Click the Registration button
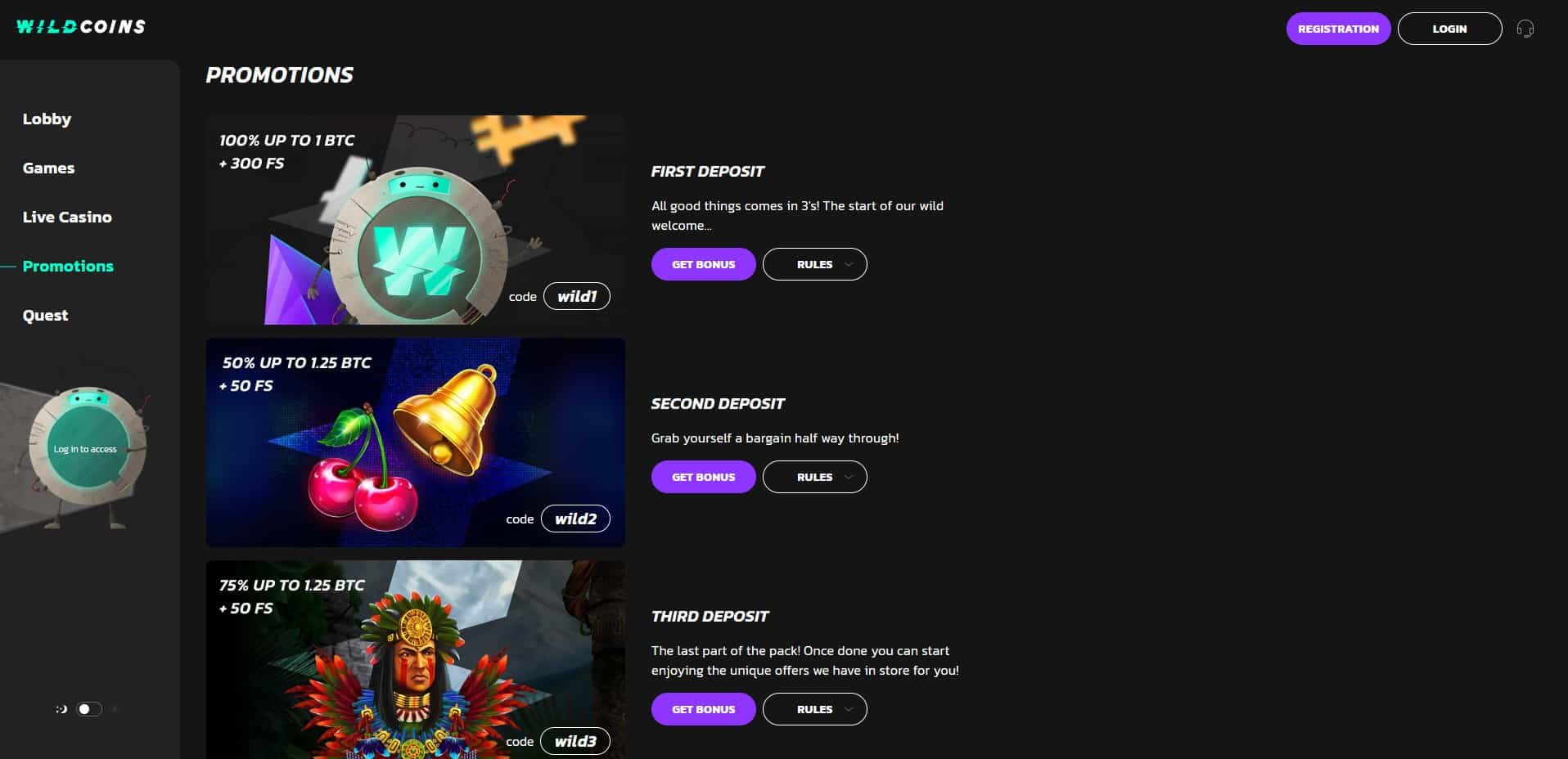 click(x=1338, y=29)
